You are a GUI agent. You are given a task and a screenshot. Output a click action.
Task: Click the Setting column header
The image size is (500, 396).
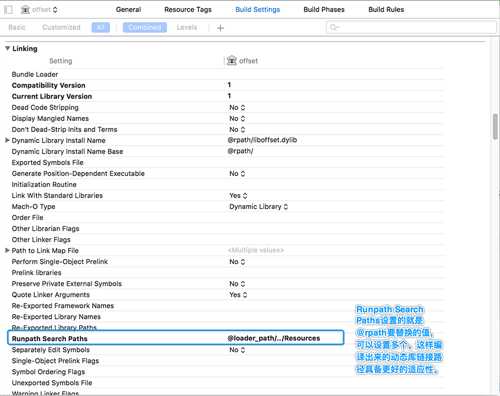pyautogui.click(x=60, y=61)
